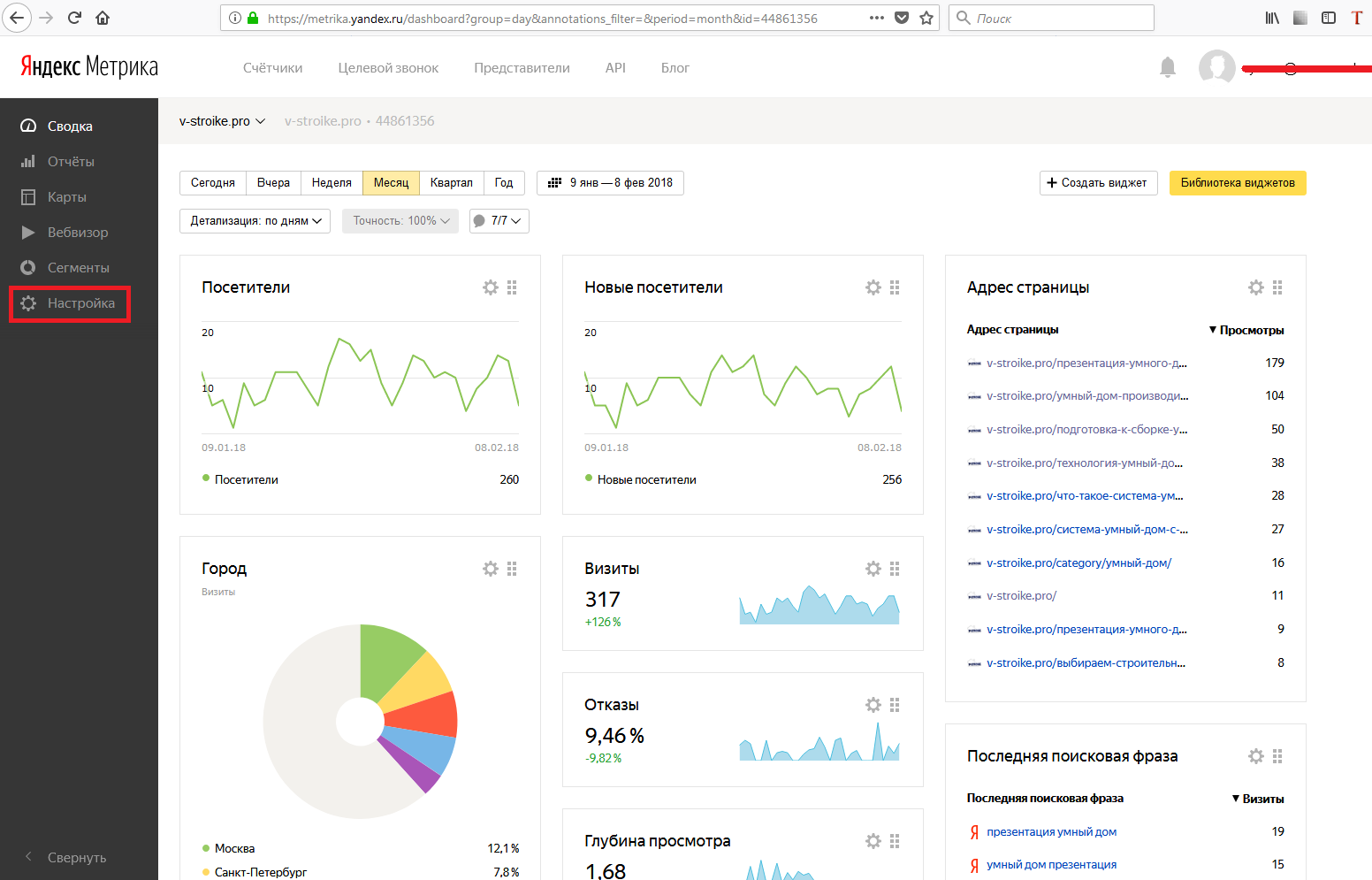Select the Неделя period toggle
1372x880 pixels.
tap(332, 183)
